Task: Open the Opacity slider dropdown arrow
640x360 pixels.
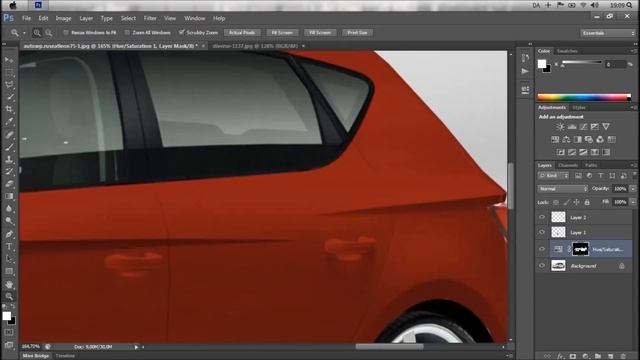Action: 633,189
